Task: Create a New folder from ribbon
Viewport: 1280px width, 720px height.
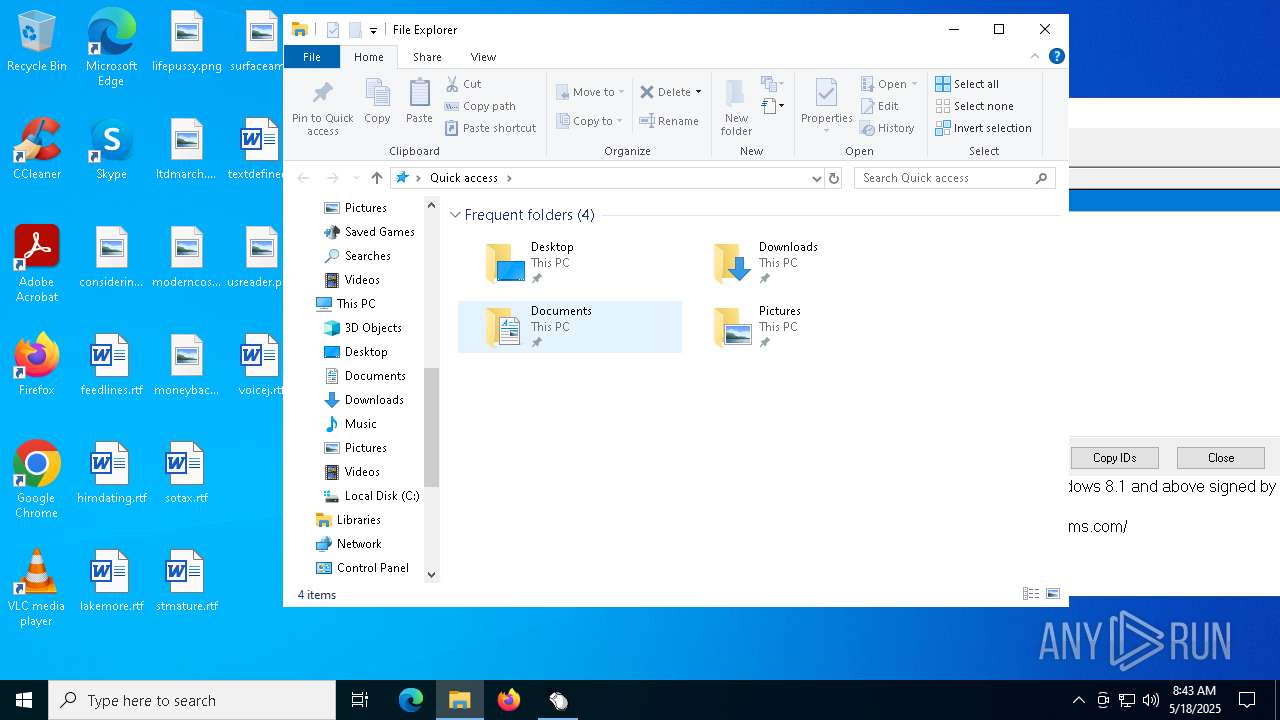Action: (736, 108)
